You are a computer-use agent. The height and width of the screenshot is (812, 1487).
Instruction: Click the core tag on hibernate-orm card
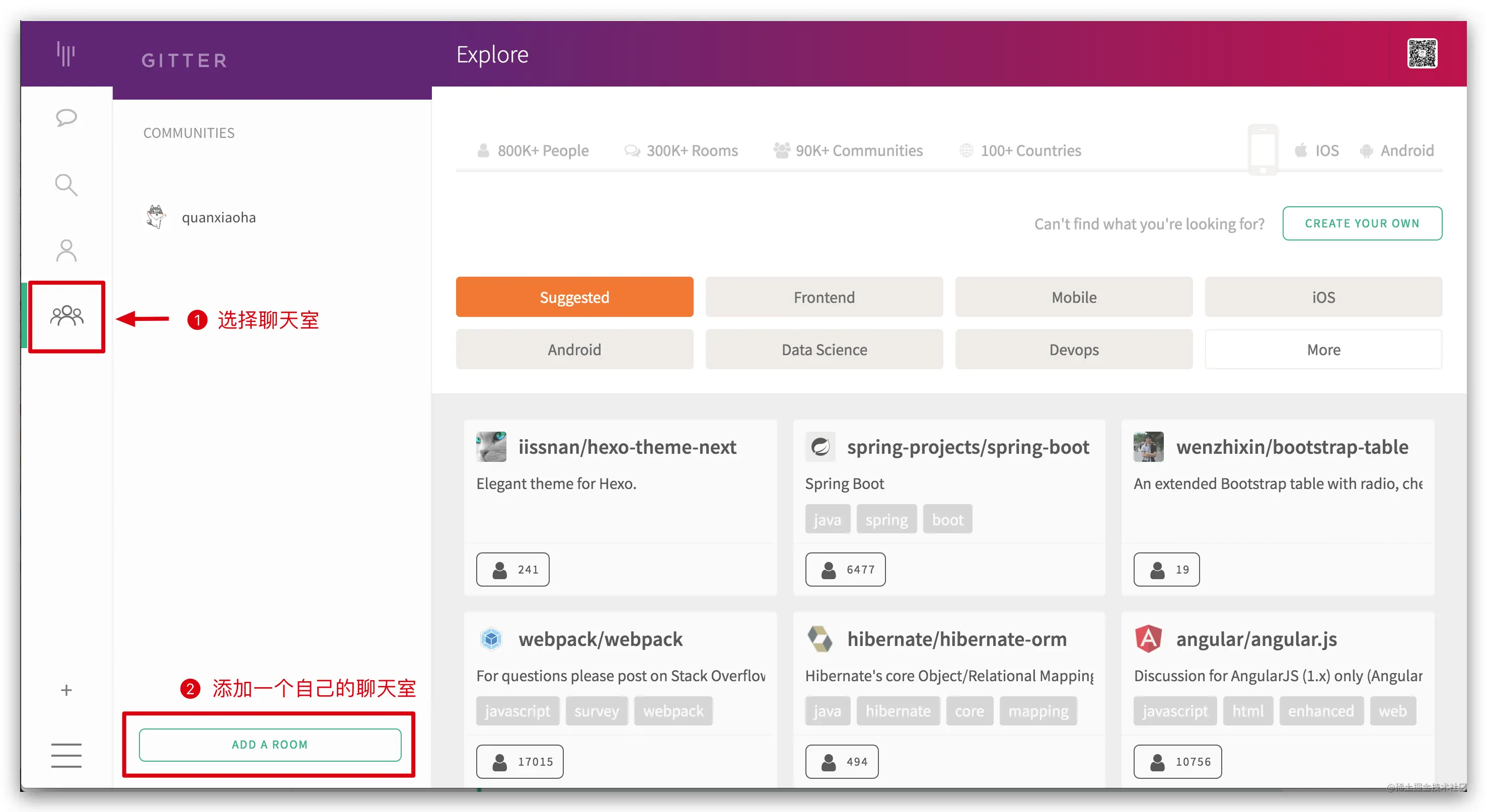[x=970, y=711]
